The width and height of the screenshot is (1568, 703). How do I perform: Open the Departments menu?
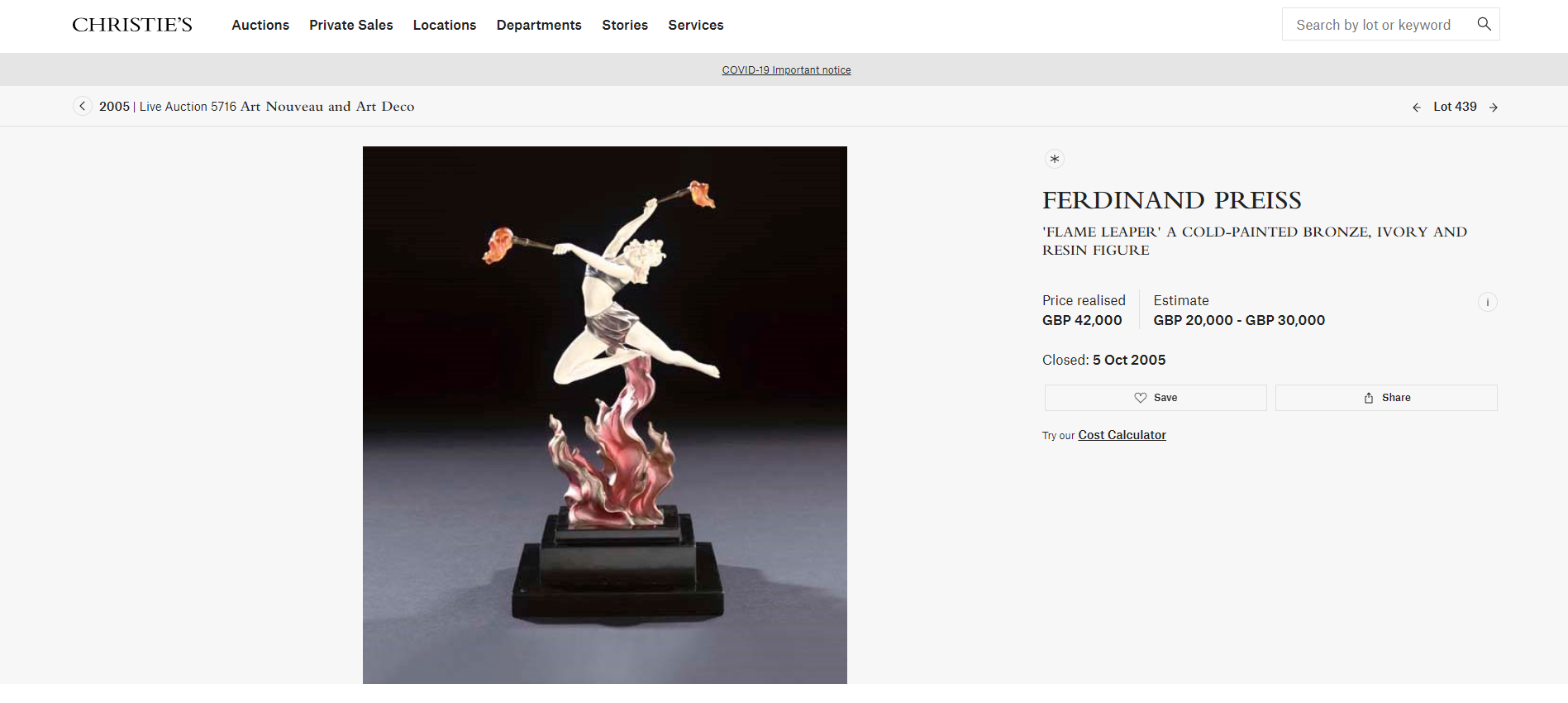(x=539, y=25)
